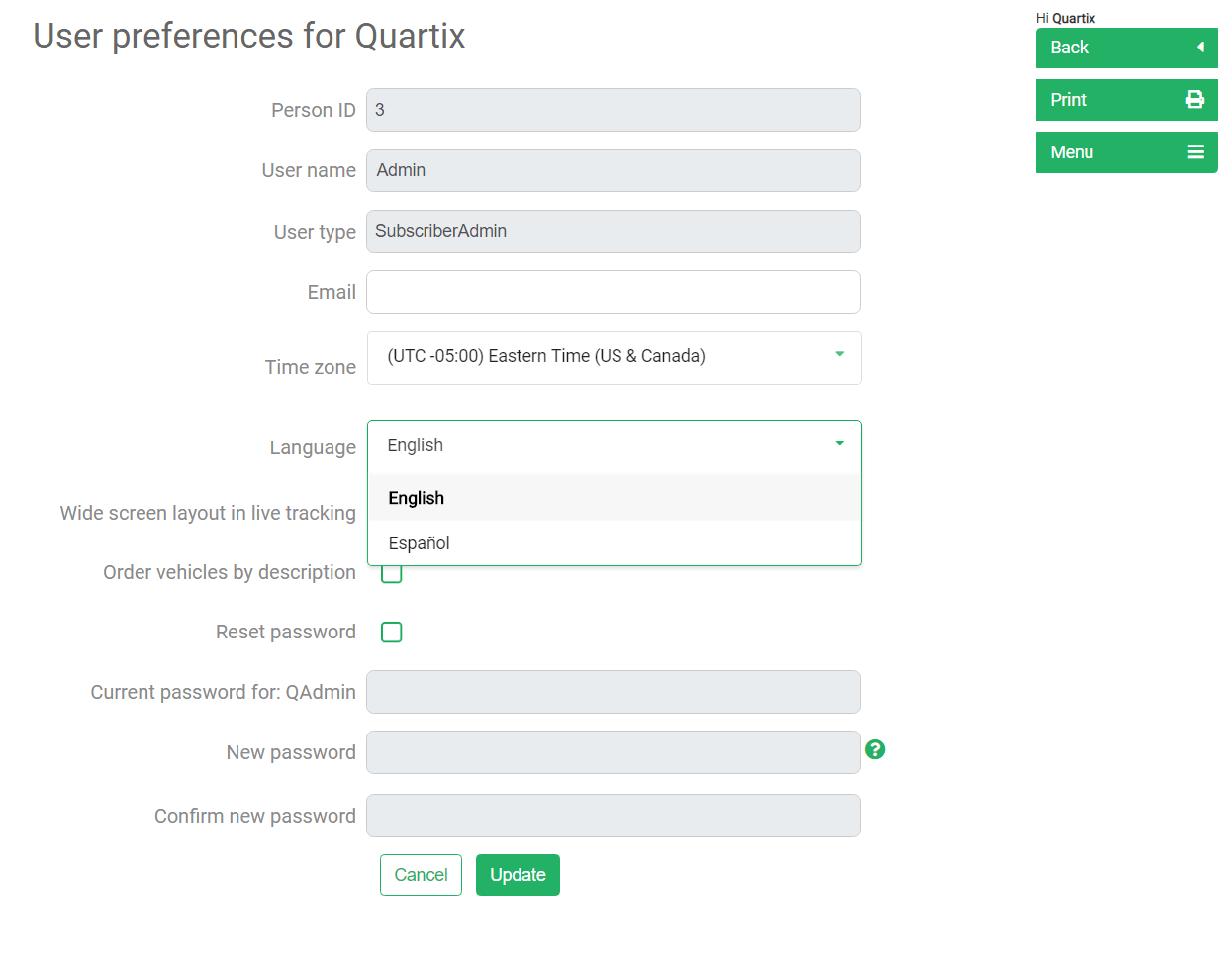Viewport: 1232px width, 979px height.
Task: Click the "Language" label
Action: tap(313, 447)
